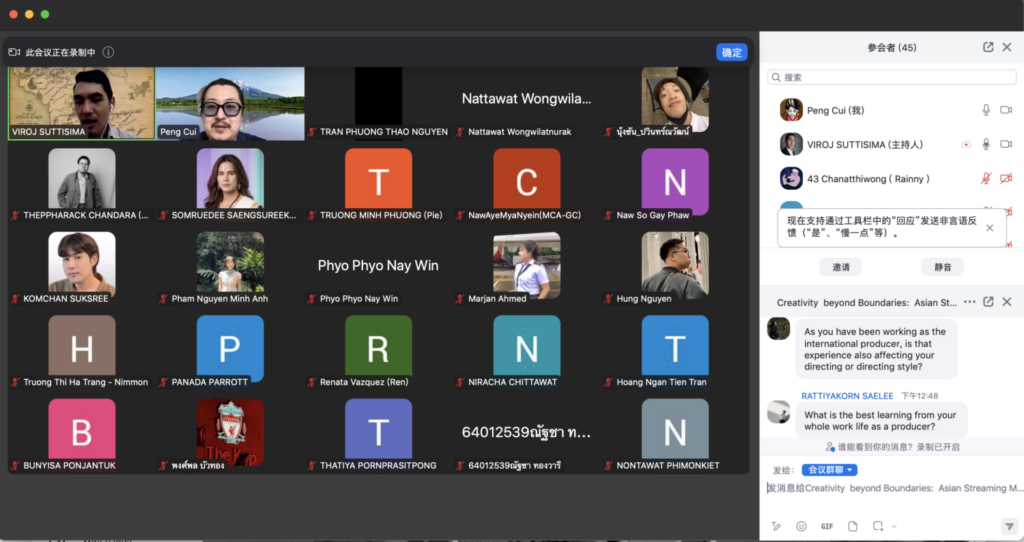This screenshot has height=542, width=1024.
Task: Click the send message arrow icon
Action: click(x=1008, y=526)
